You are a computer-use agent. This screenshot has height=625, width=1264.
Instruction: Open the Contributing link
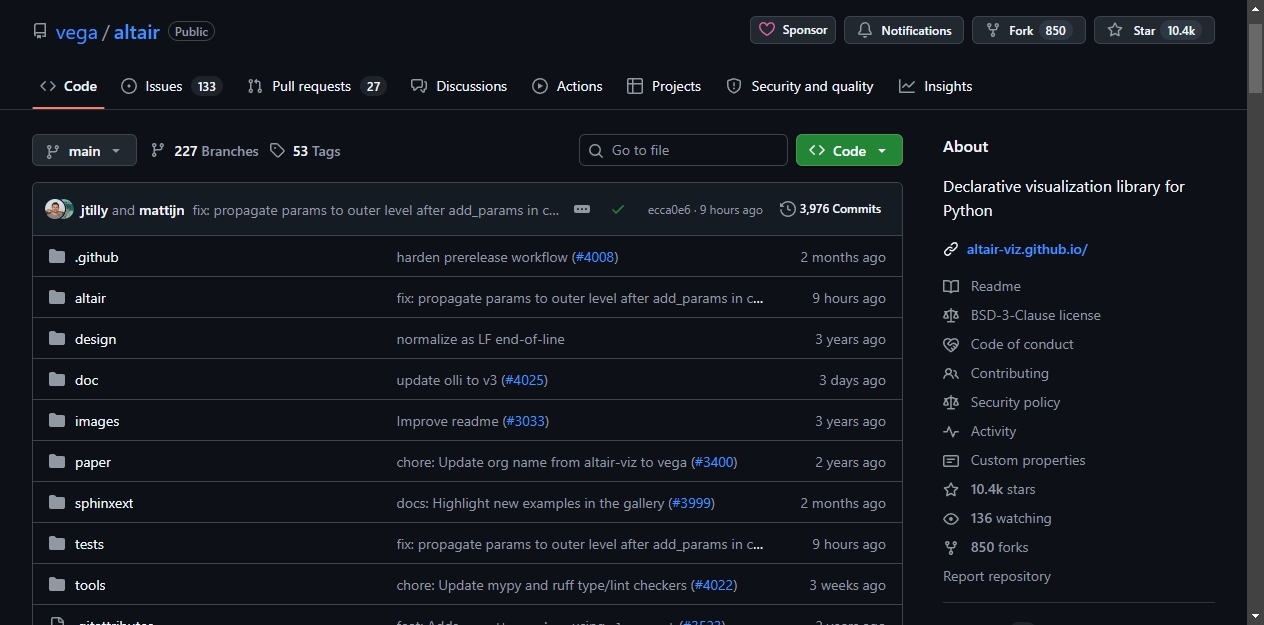point(1009,373)
